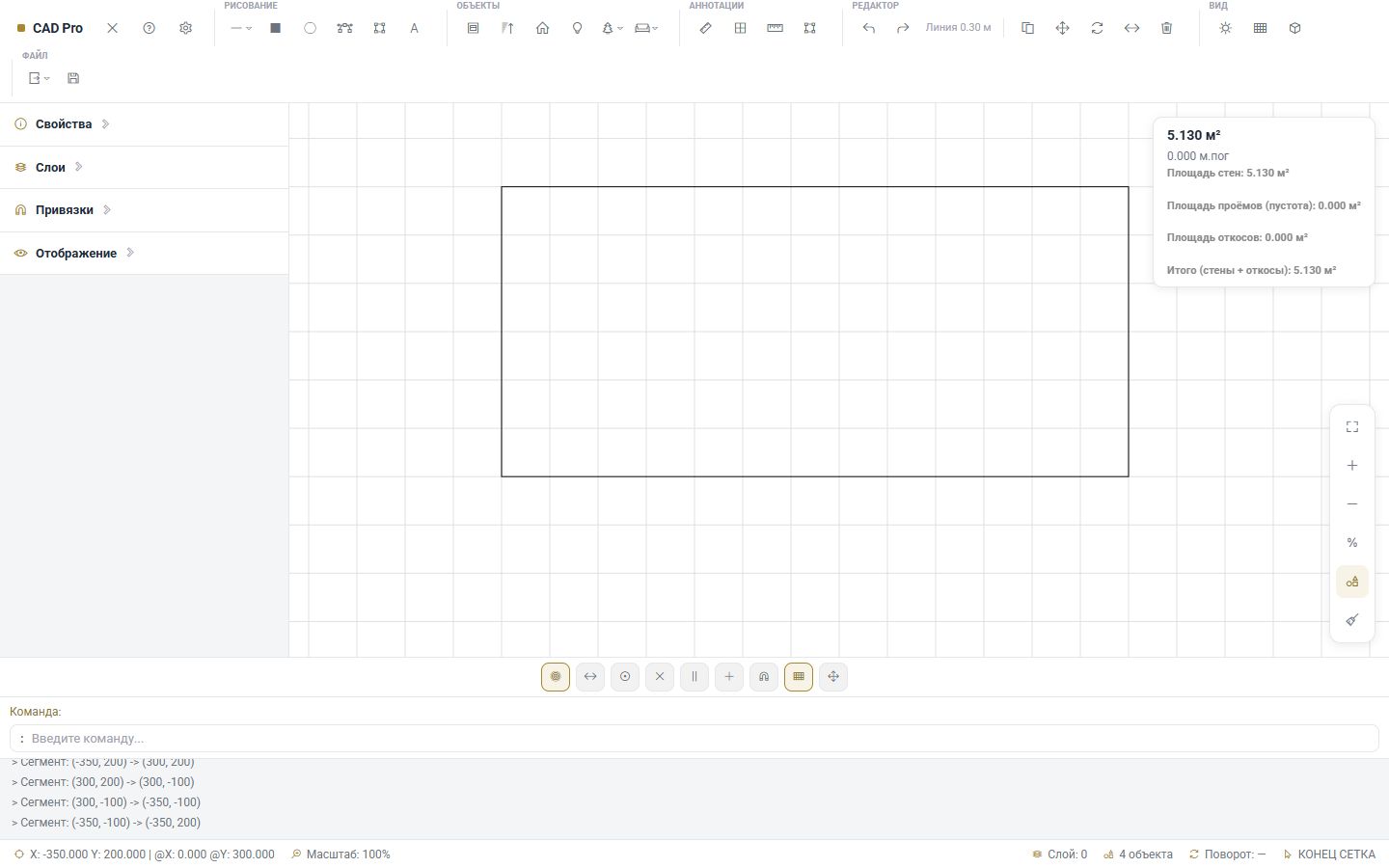Toggle the parallel snap button
Viewport: 1389px width, 868px height.
pos(694,676)
